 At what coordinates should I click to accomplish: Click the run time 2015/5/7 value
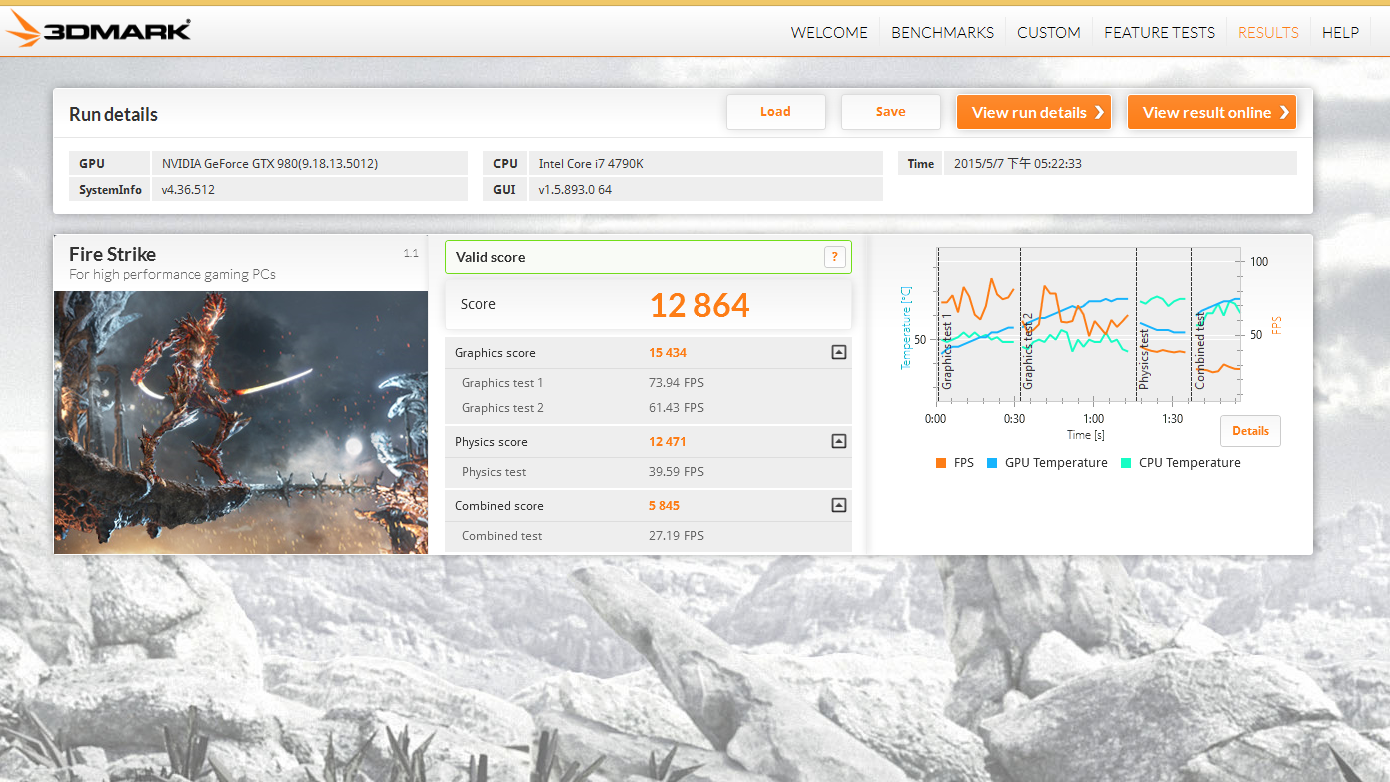[1018, 163]
